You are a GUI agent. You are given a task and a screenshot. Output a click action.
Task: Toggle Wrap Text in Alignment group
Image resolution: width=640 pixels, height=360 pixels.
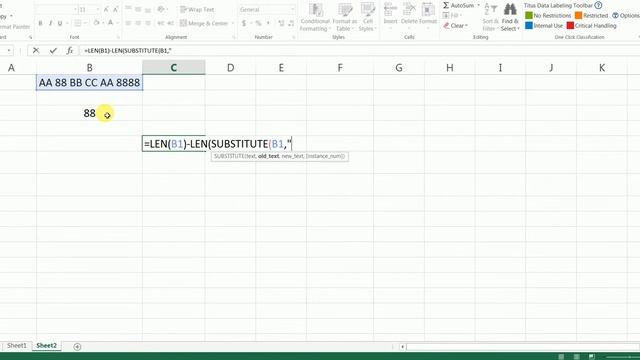tap(197, 9)
